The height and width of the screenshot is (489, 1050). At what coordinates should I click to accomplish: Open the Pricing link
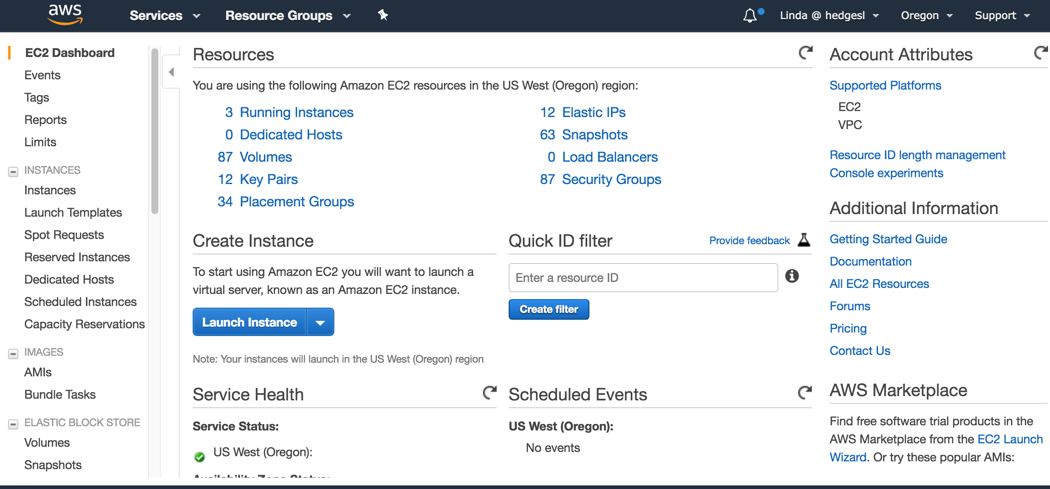[848, 328]
